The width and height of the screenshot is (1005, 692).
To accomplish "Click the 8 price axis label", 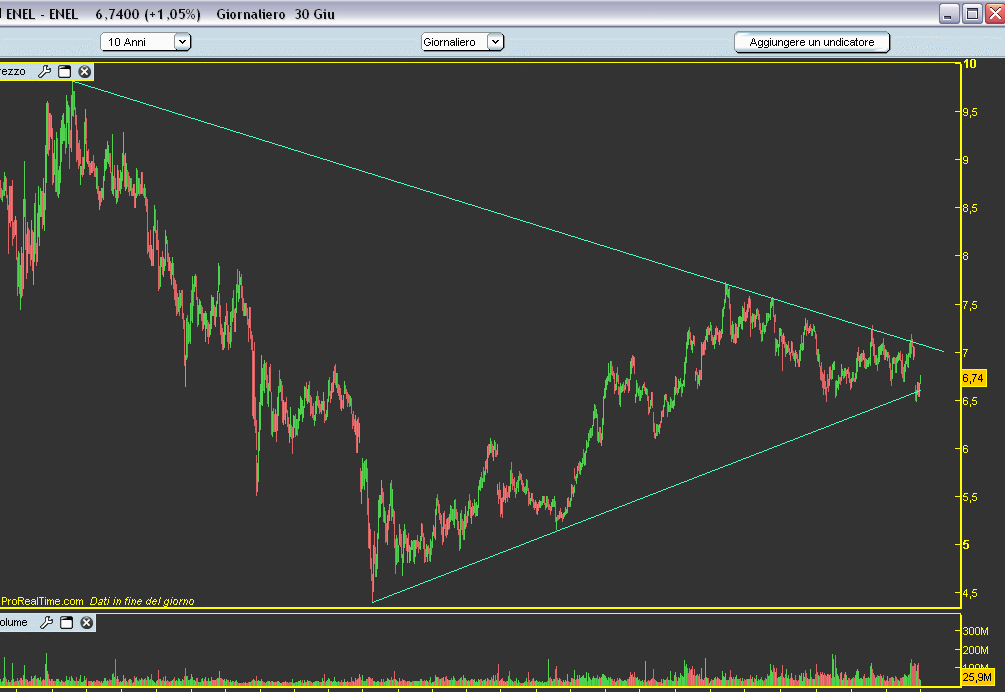I will (965, 256).
